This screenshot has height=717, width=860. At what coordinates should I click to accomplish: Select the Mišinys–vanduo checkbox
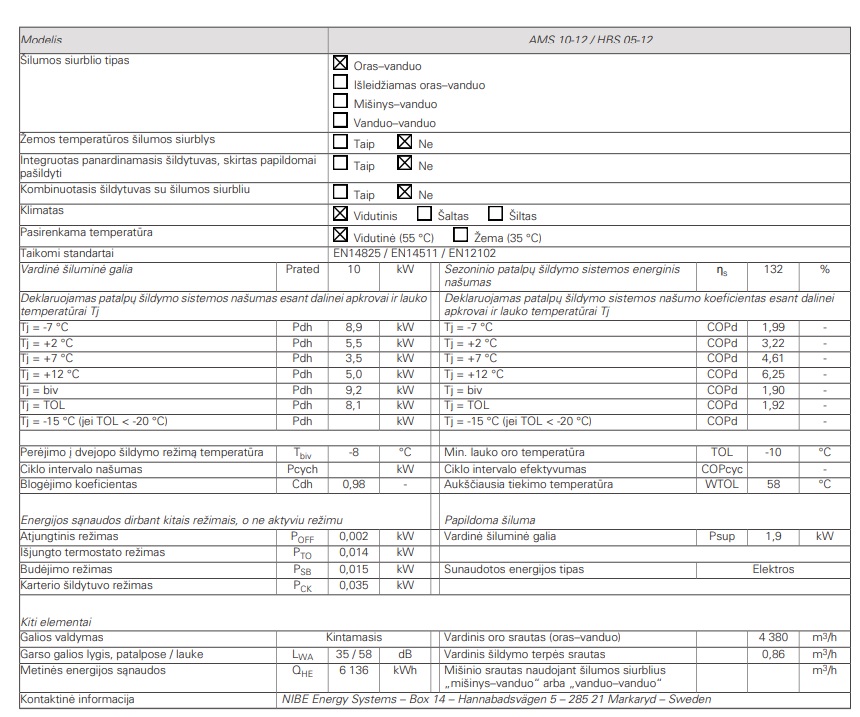(x=340, y=103)
